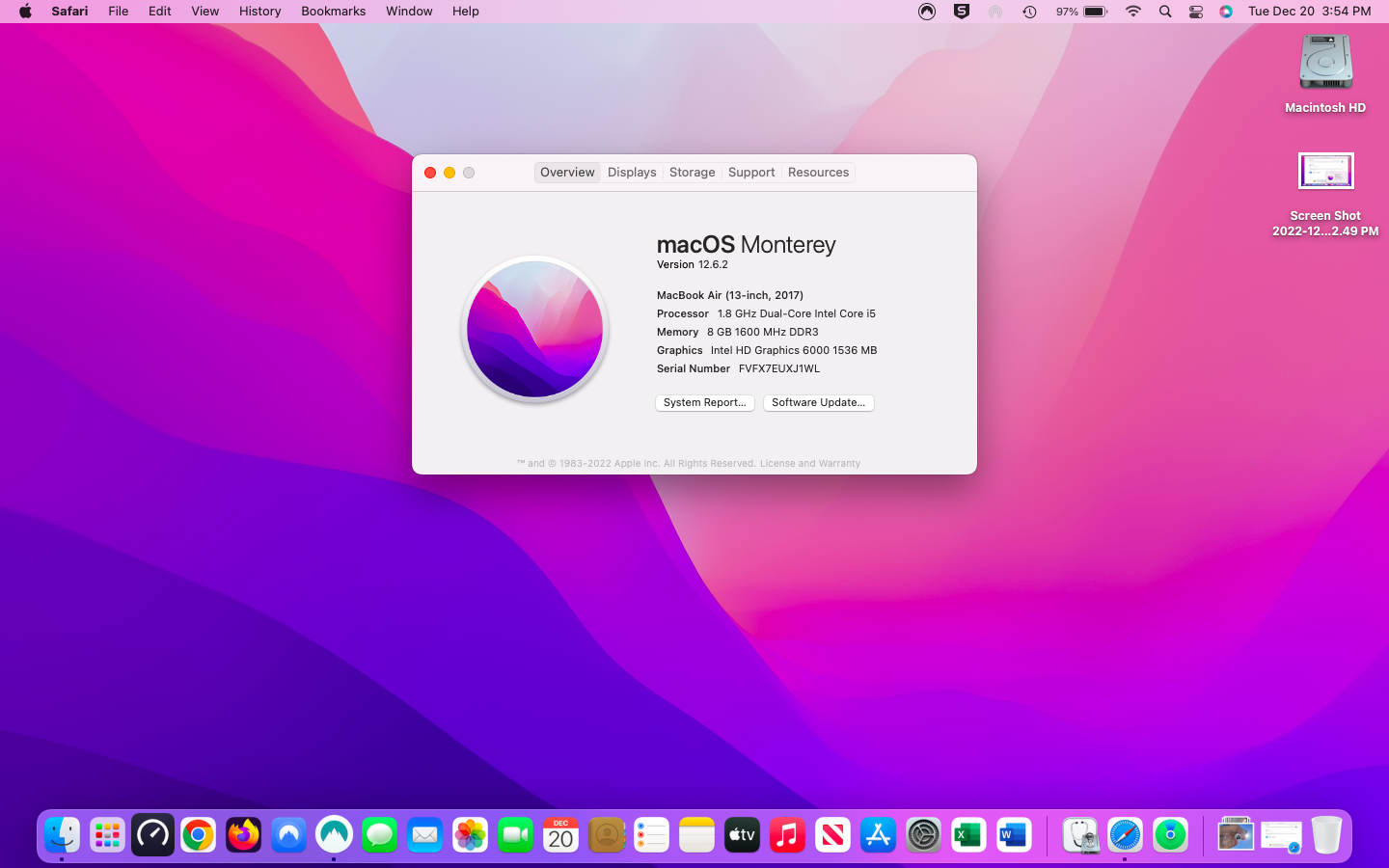The height and width of the screenshot is (868, 1389).
Task: Minimize the About This Mac window
Action: click(449, 173)
